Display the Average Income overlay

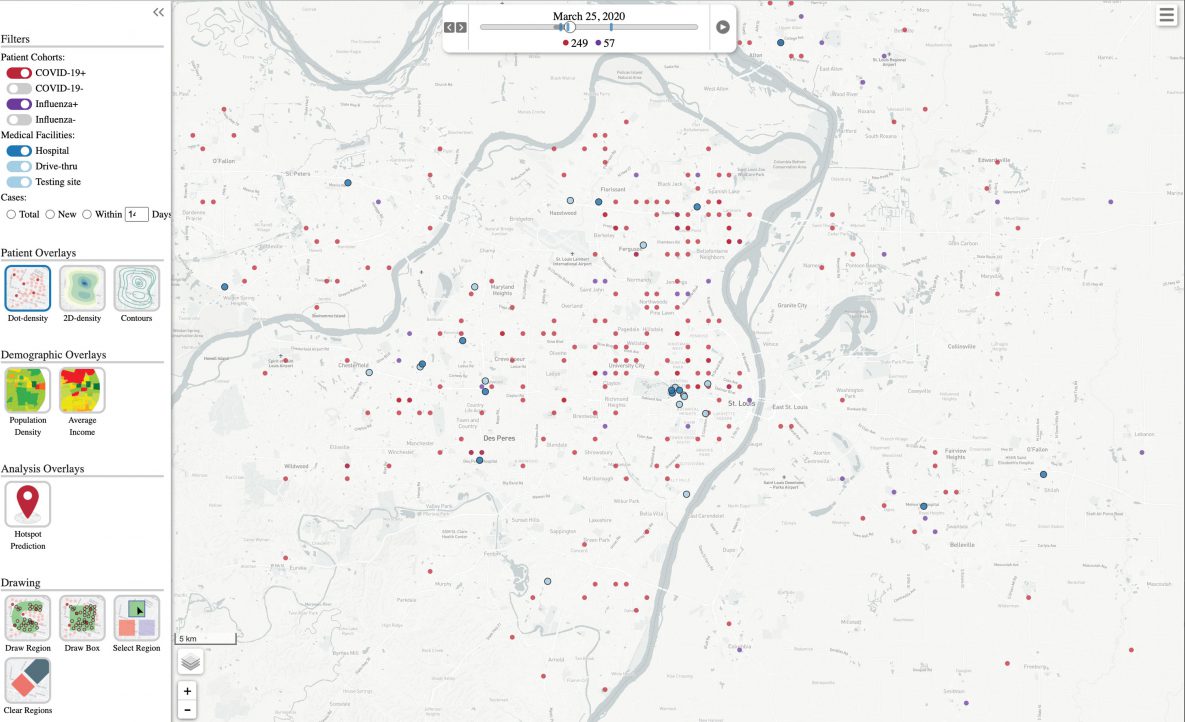click(82, 390)
